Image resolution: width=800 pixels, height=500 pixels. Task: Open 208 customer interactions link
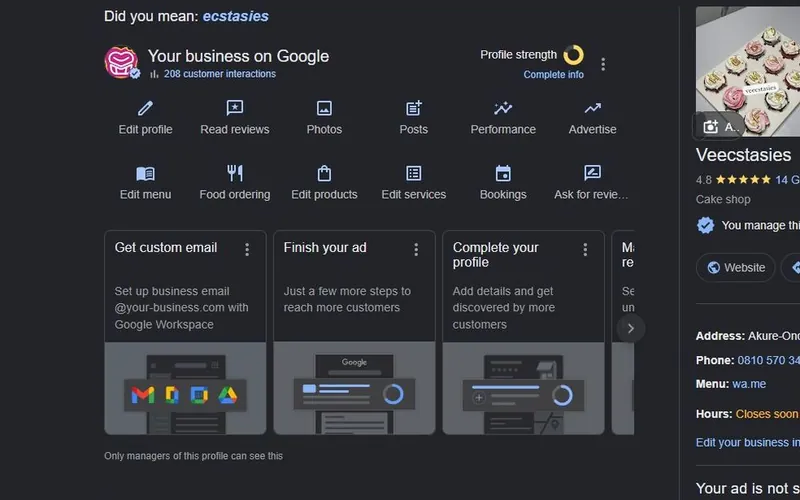220,74
